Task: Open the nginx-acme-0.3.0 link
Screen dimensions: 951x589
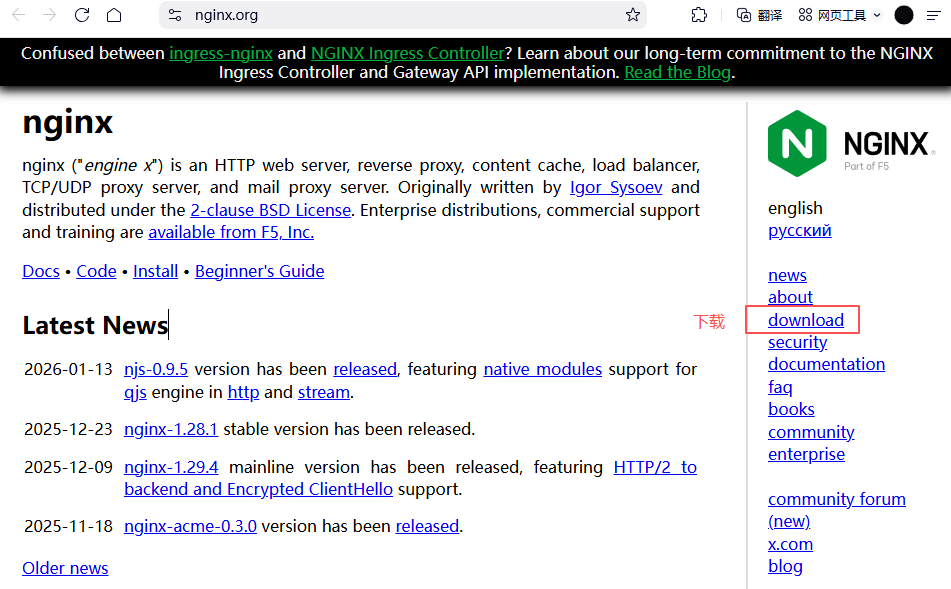Action: point(190,527)
